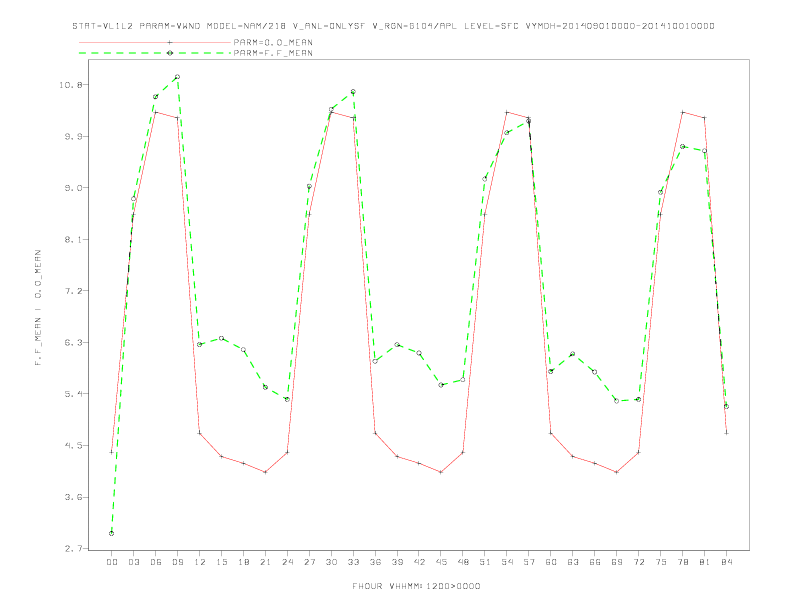Click the x-axis tick label 09
Screen dimensions: 792x612
(x=177, y=562)
